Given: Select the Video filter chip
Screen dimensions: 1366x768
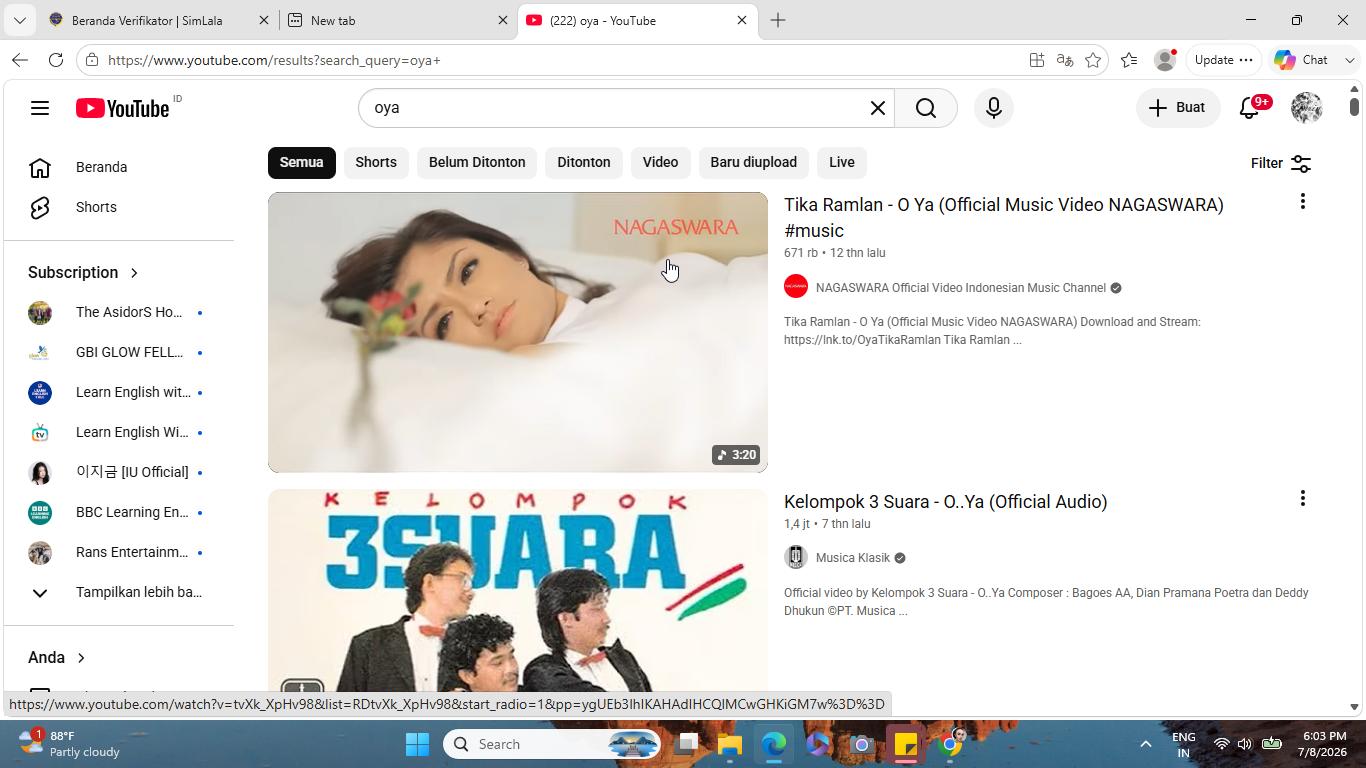Looking at the screenshot, I should pos(660,162).
